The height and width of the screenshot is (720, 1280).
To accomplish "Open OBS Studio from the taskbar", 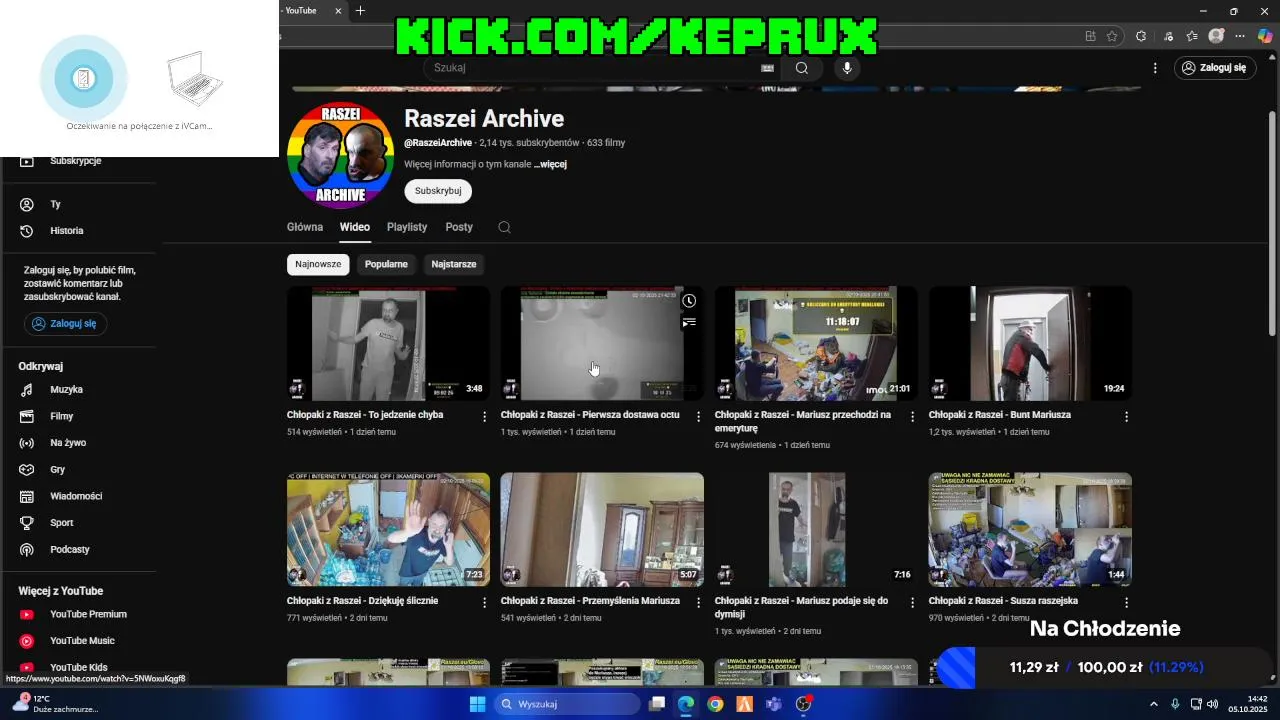I will coord(803,704).
